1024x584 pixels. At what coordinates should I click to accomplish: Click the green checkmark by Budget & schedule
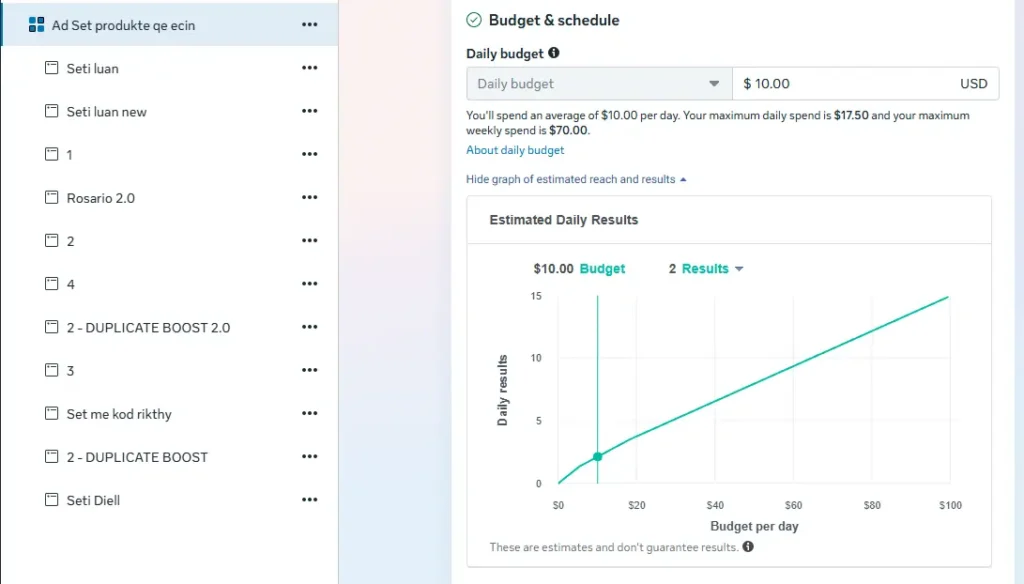point(474,20)
